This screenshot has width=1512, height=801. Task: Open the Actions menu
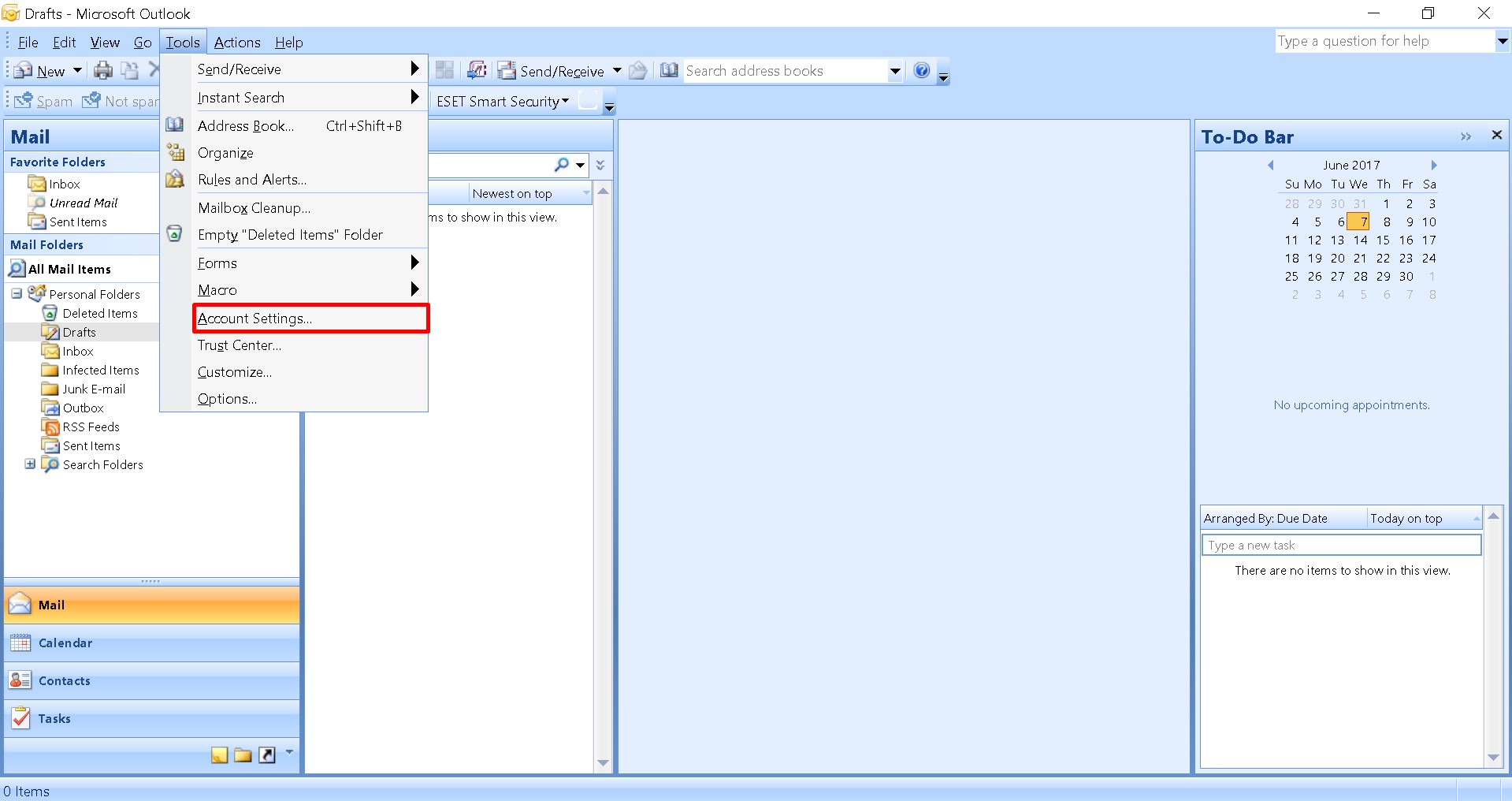pos(237,43)
